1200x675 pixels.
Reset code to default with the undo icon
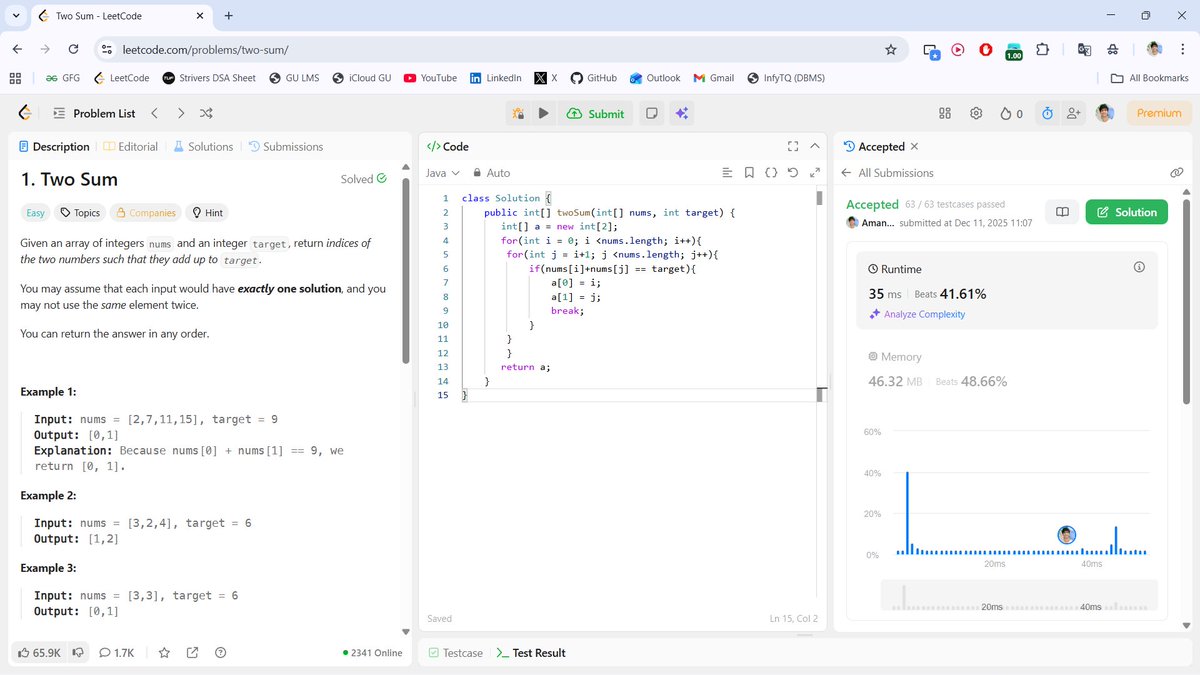pos(793,172)
